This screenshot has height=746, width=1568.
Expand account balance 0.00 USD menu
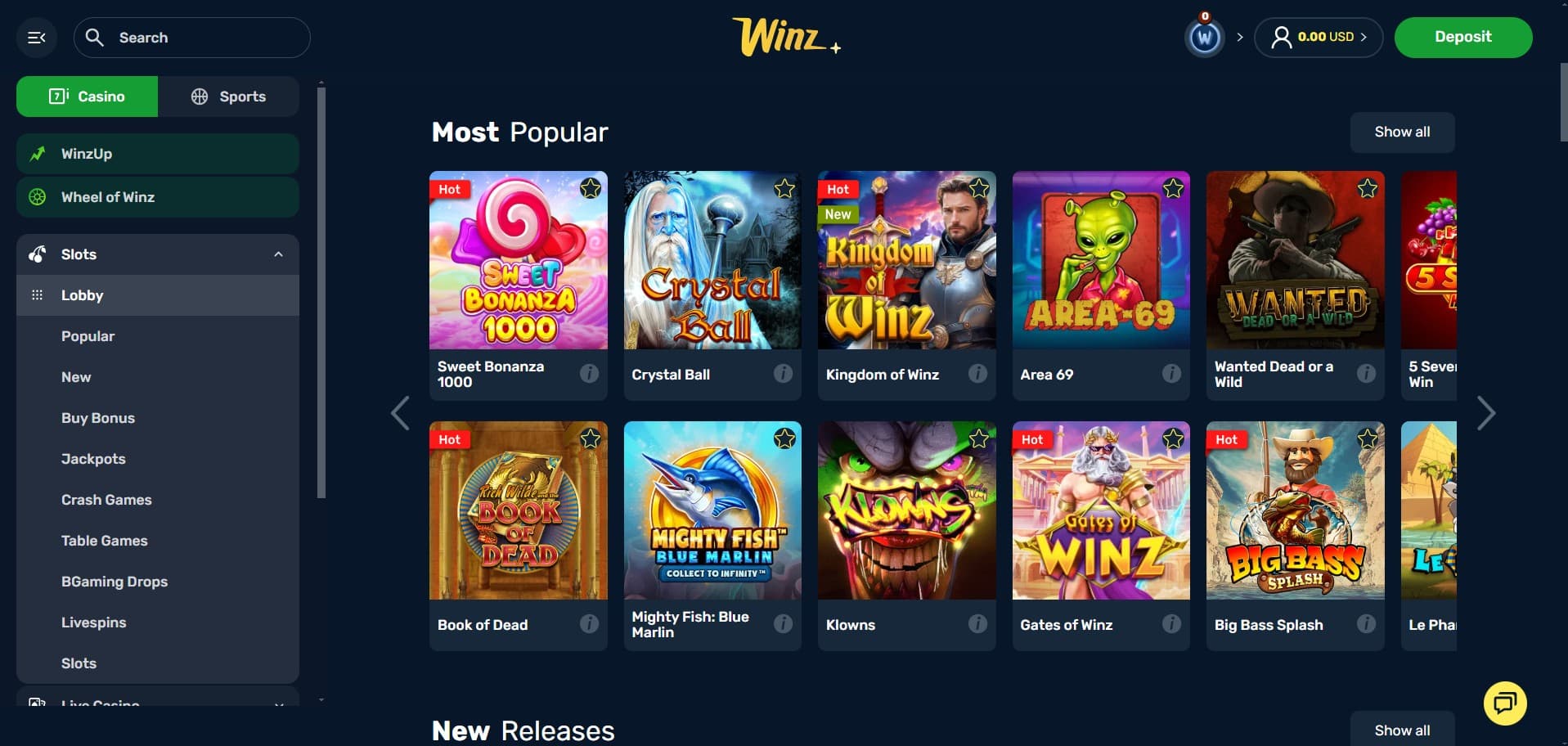click(x=1319, y=38)
